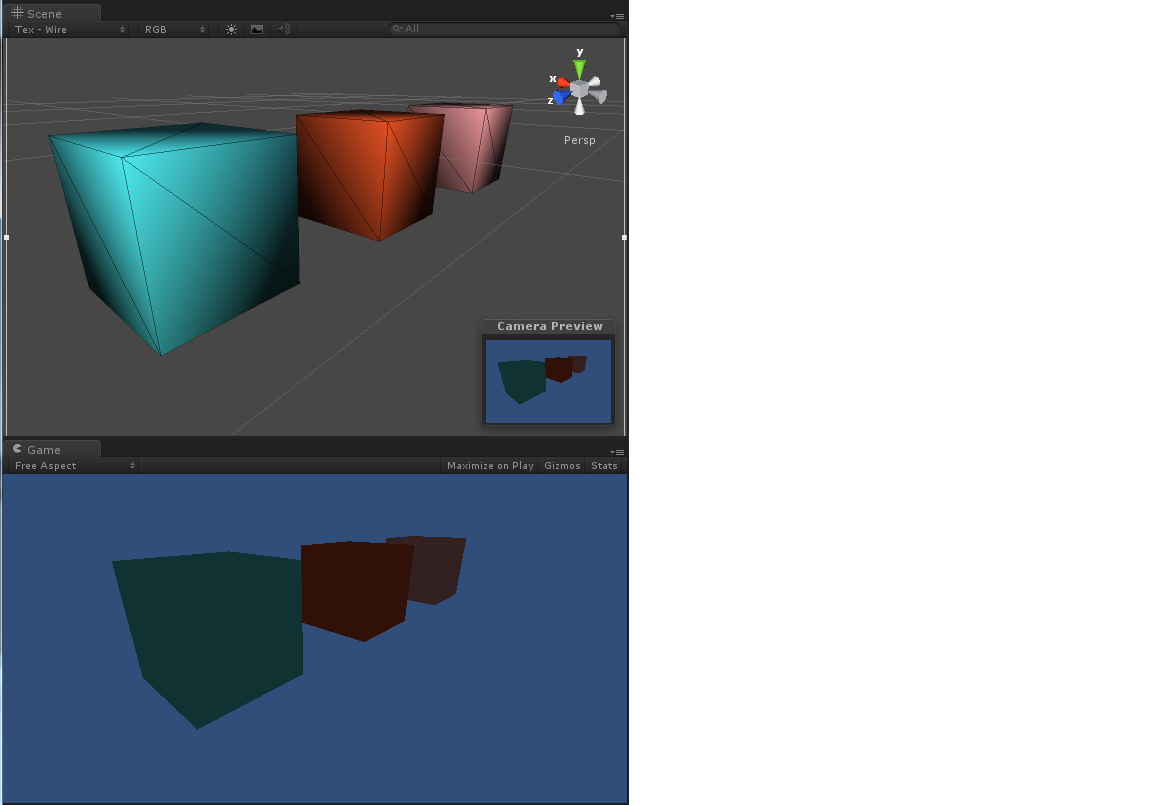Toggle scene audio with the speaker icon
This screenshot has width=1152, height=805.
(x=283, y=29)
